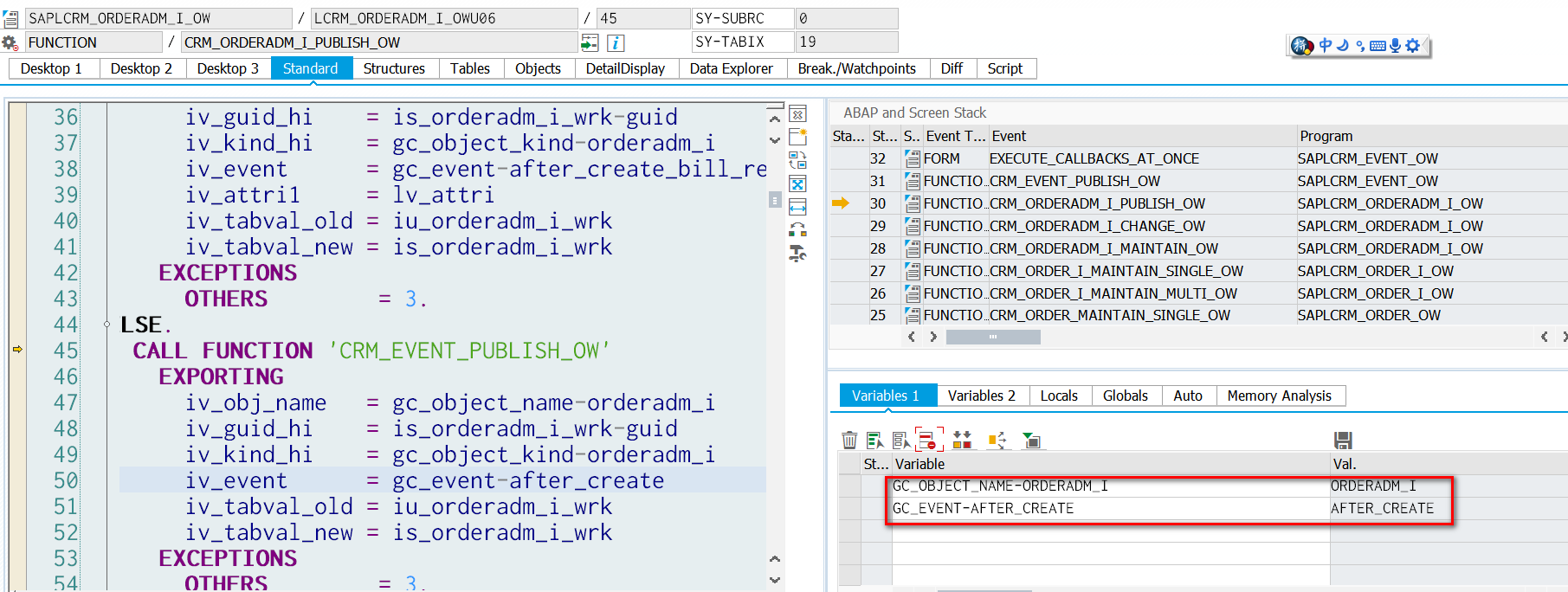Open the Break./Watchpoints tab
1568x592 pixels.
(857, 68)
